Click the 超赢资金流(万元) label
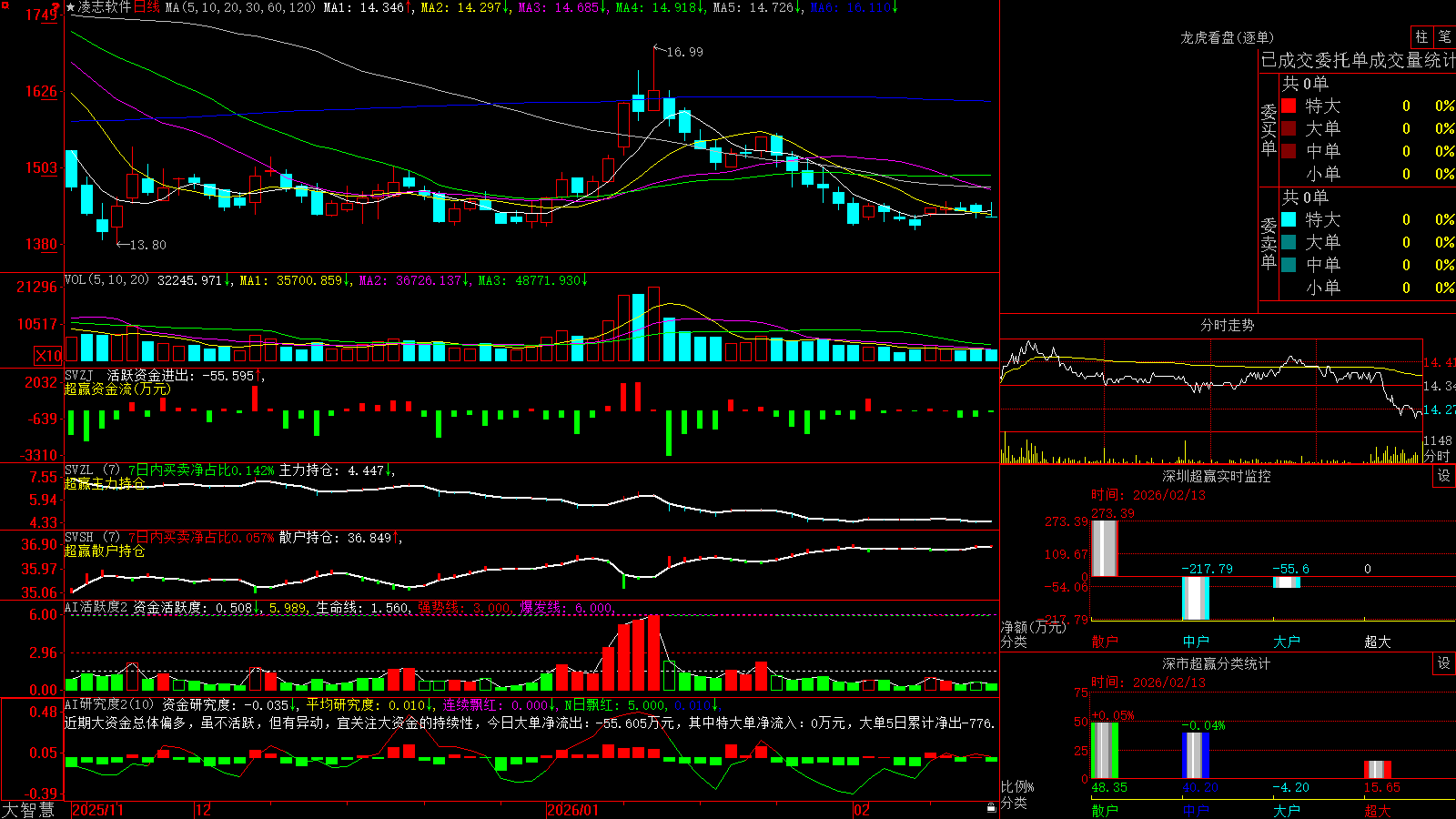The height and width of the screenshot is (819, 1456). pos(117,389)
